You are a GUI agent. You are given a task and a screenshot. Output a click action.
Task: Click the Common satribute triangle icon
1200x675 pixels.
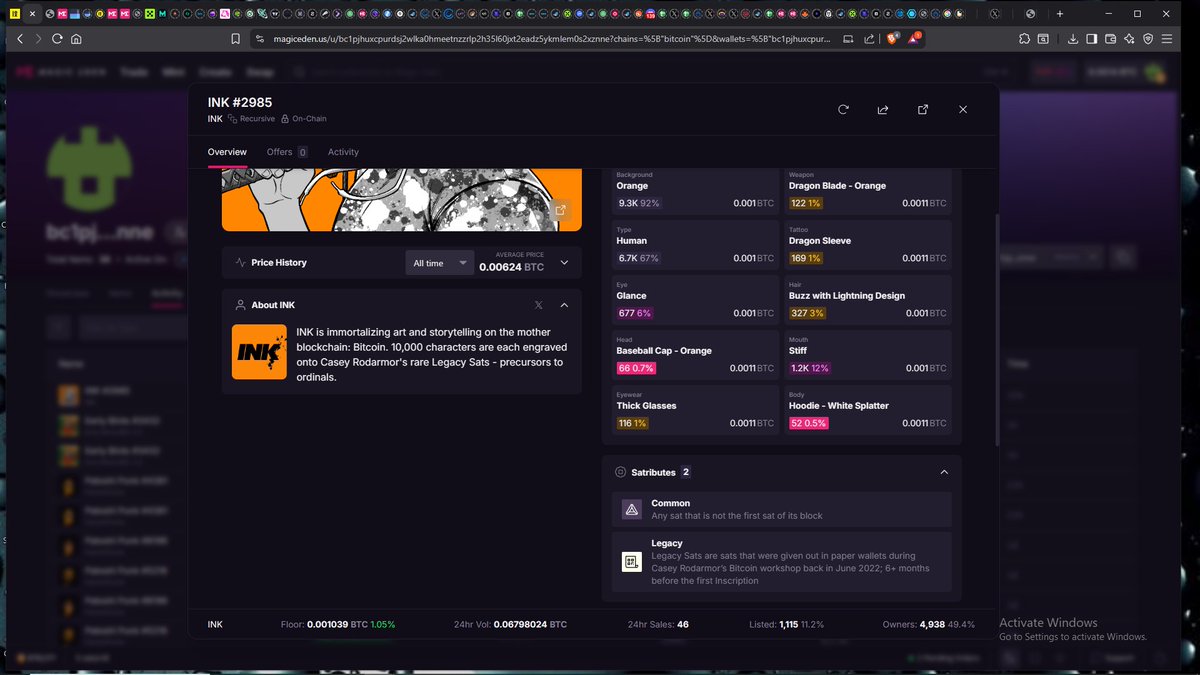point(632,509)
